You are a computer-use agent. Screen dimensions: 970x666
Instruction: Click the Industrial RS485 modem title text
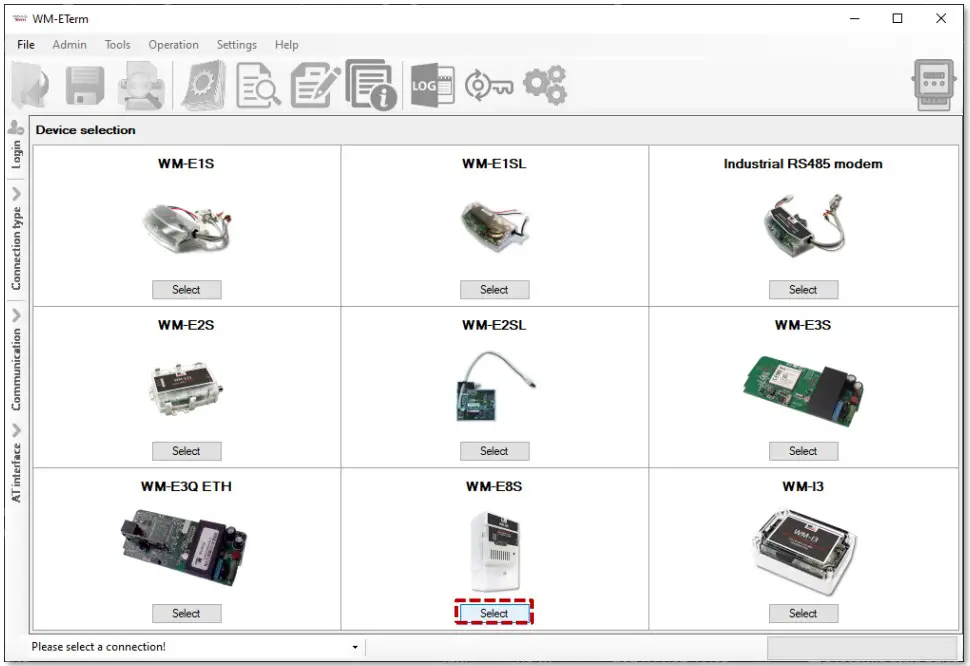tap(803, 164)
